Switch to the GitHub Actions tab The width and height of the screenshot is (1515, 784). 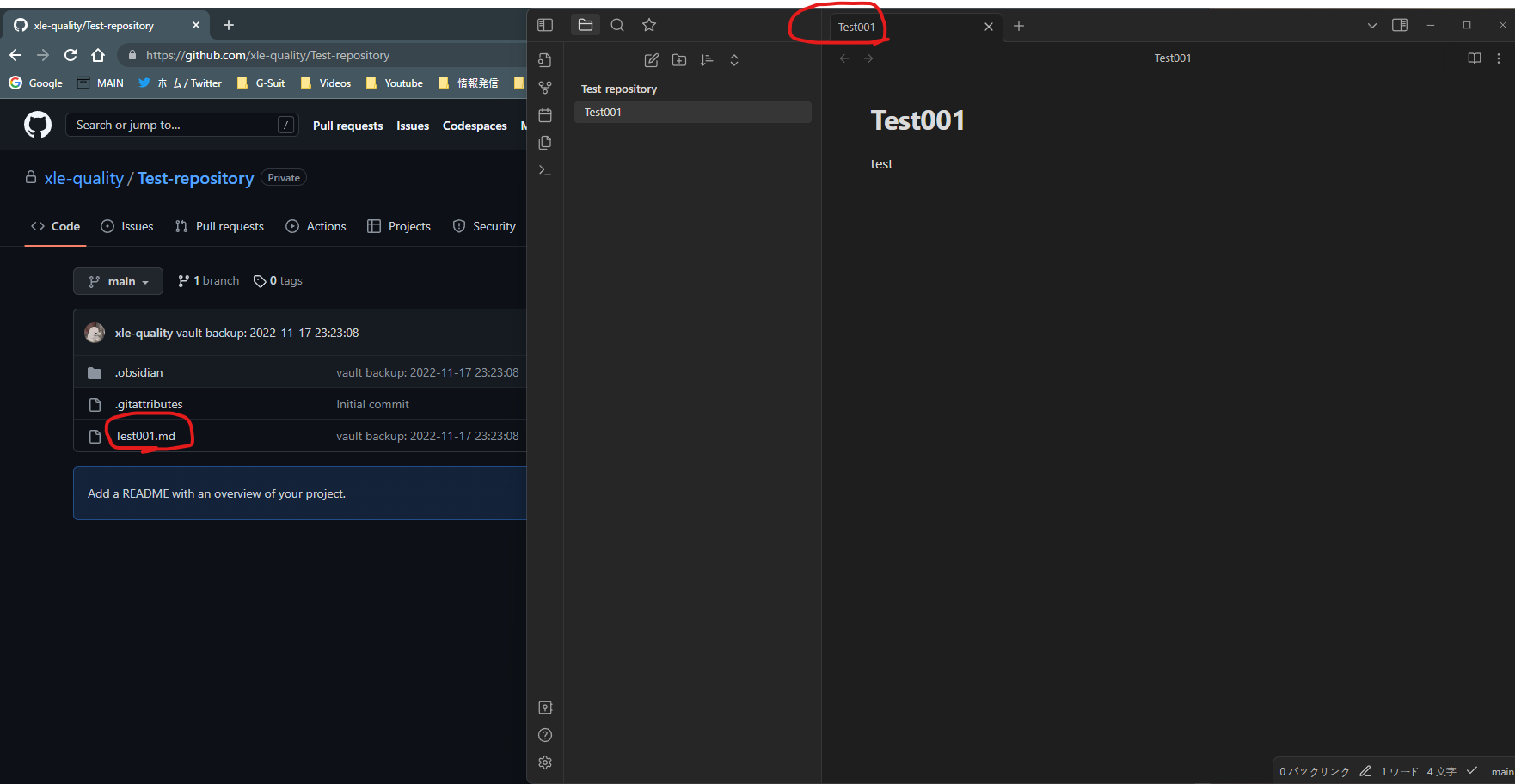[316, 225]
